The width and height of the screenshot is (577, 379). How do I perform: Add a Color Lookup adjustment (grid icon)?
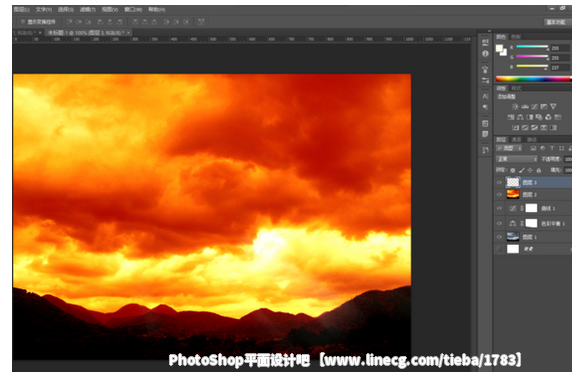coord(558,117)
